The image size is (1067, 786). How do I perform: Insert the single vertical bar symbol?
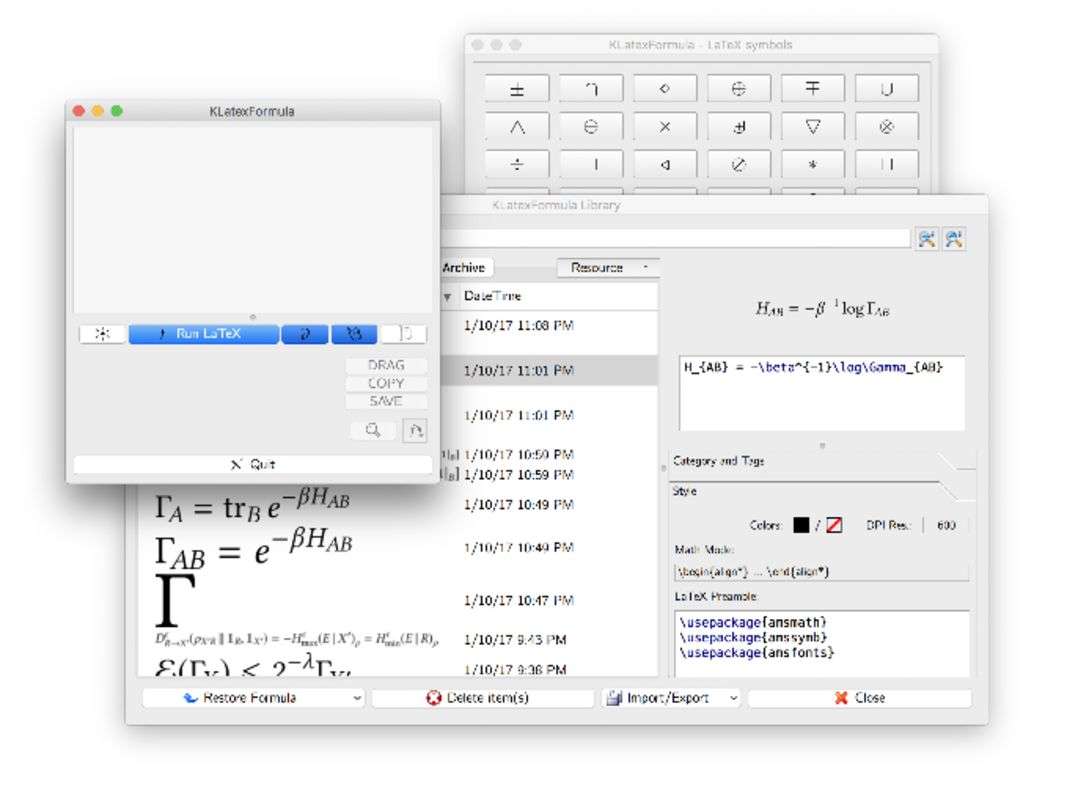[591, 164]
